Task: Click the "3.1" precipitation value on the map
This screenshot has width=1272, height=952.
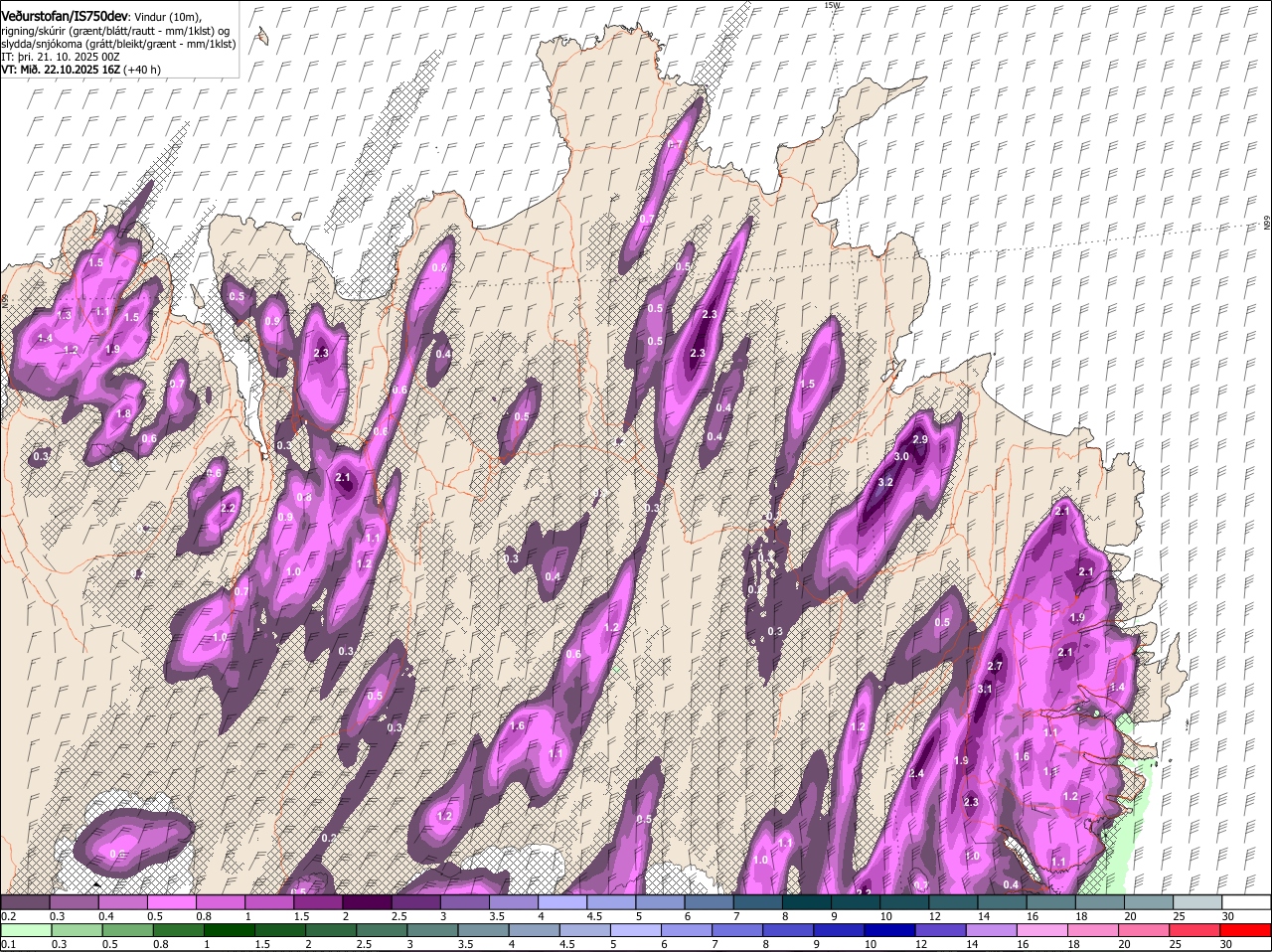Action: [x=985, y=689]
